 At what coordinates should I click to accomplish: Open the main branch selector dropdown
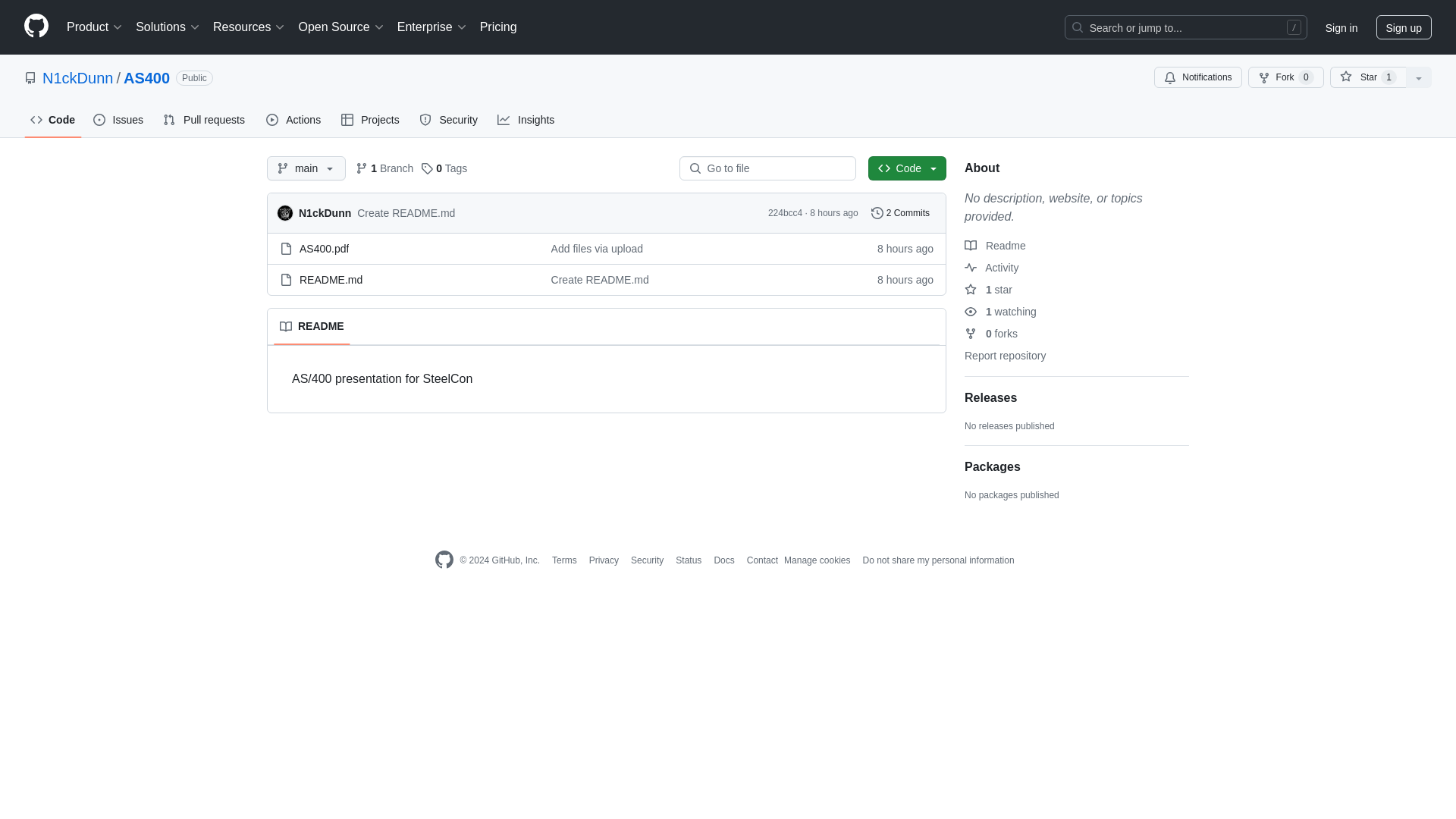point(306,168)
